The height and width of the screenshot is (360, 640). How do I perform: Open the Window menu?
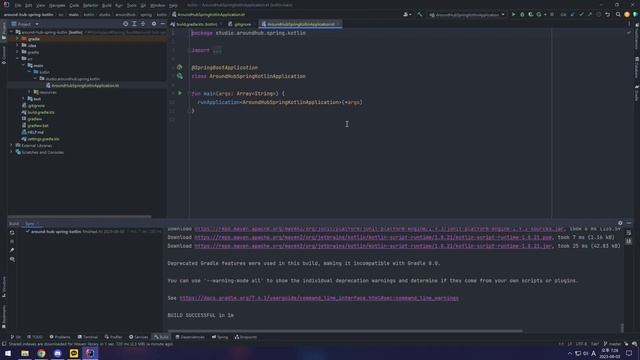point(158,5)
